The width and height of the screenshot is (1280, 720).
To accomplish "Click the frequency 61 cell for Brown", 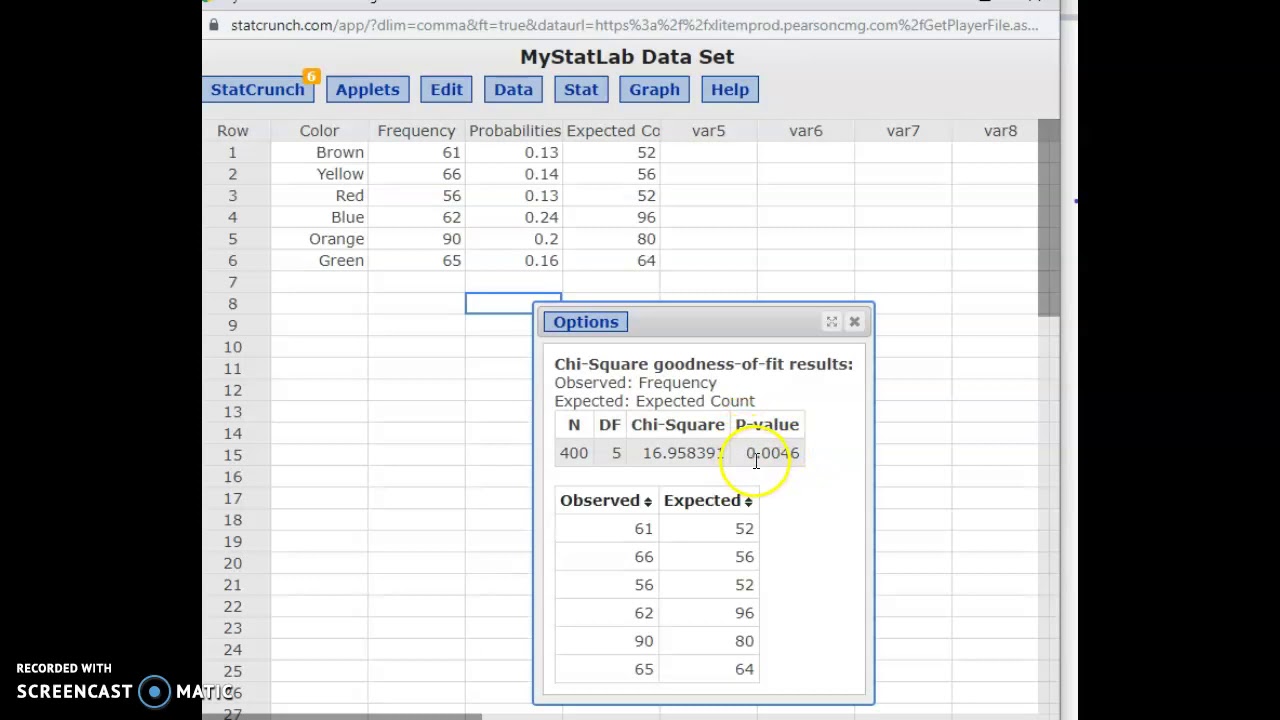I will [x=416, y=153].
